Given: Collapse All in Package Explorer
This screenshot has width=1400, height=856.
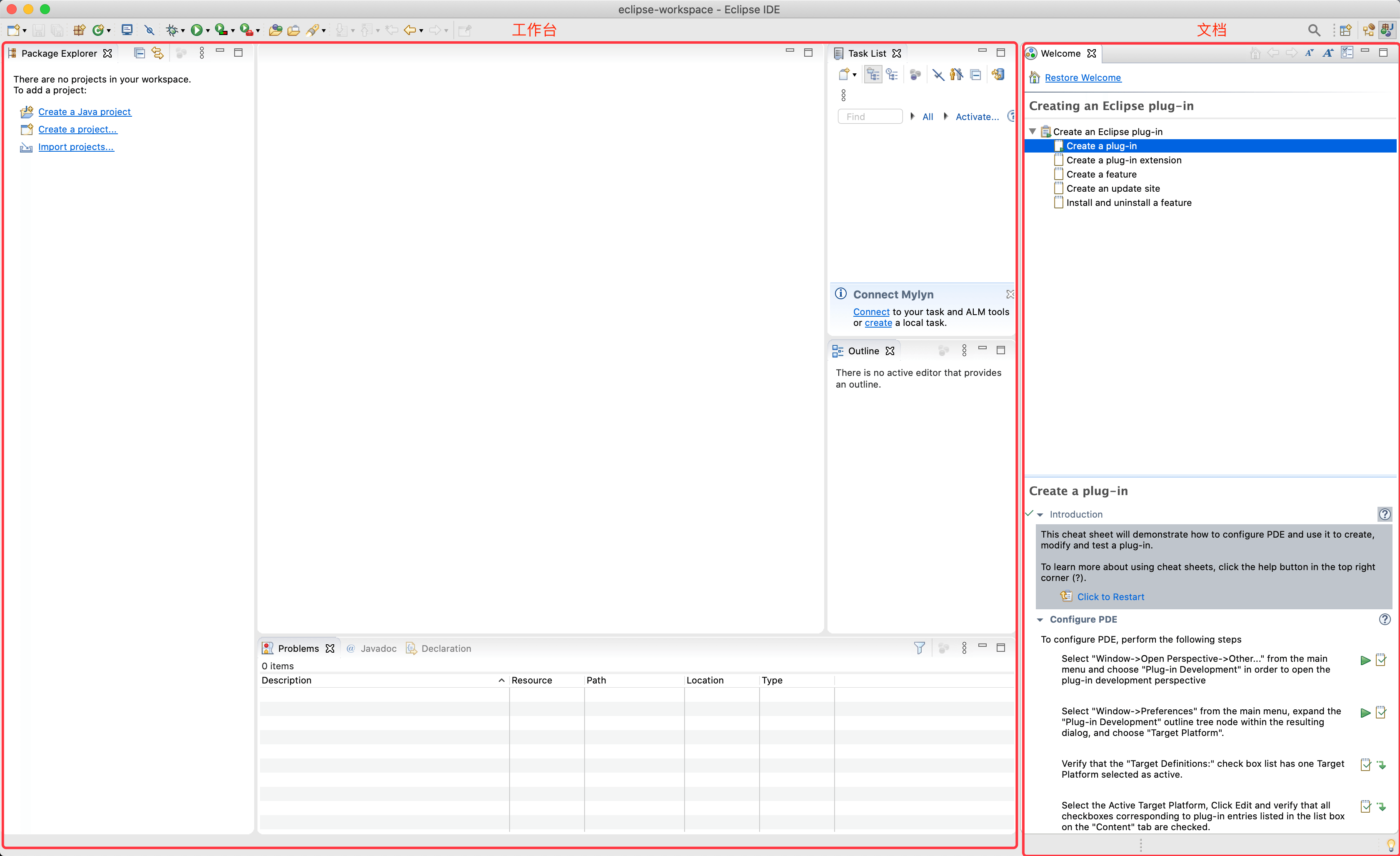Looking at the screenshot, I should click(139, 53).
